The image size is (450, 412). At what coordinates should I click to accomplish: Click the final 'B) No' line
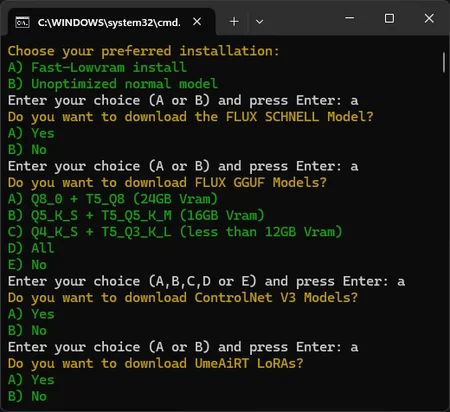pyautogui.click(x=27, y=396)
